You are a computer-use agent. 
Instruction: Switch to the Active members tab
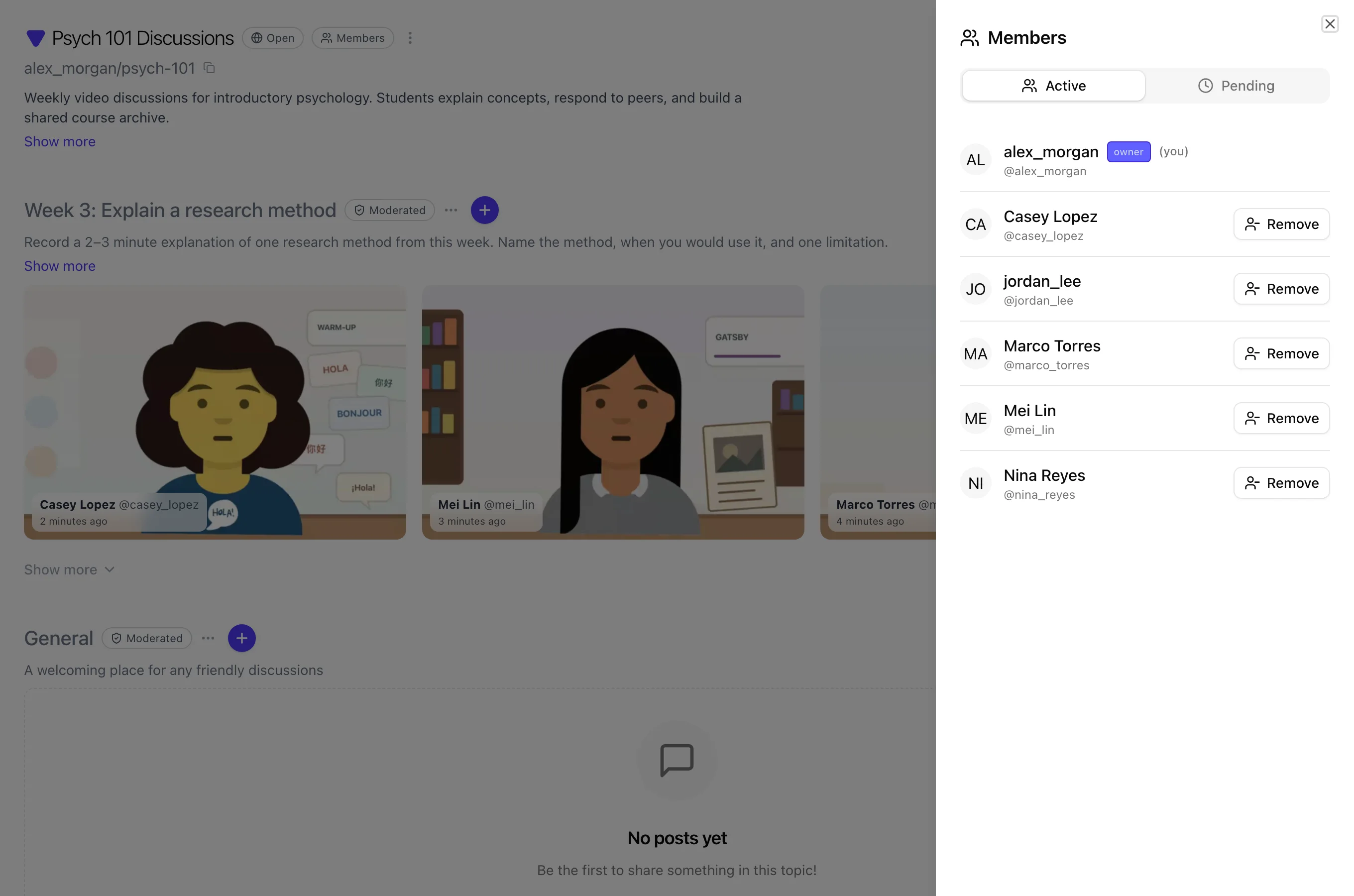point(1053,86)
